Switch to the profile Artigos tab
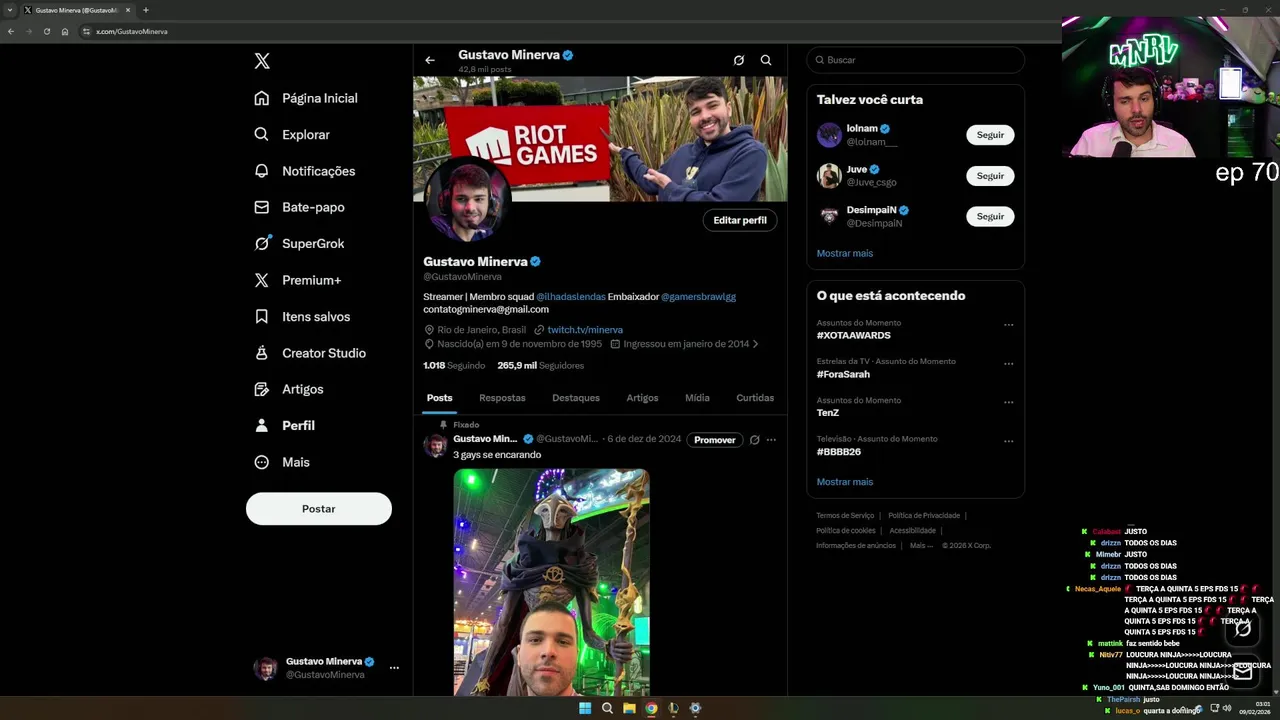This screenshot has width=1280, height=720. [x=642, y=398]
